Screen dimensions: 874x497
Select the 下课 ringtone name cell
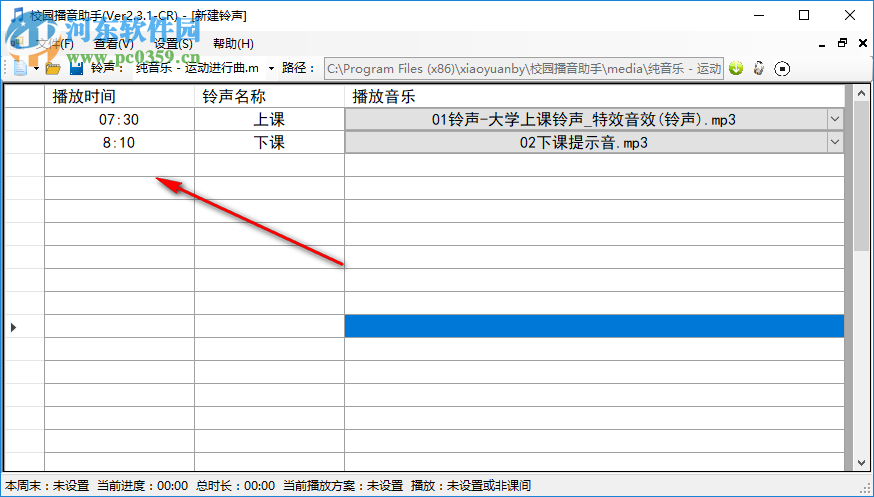click(269, 143)
